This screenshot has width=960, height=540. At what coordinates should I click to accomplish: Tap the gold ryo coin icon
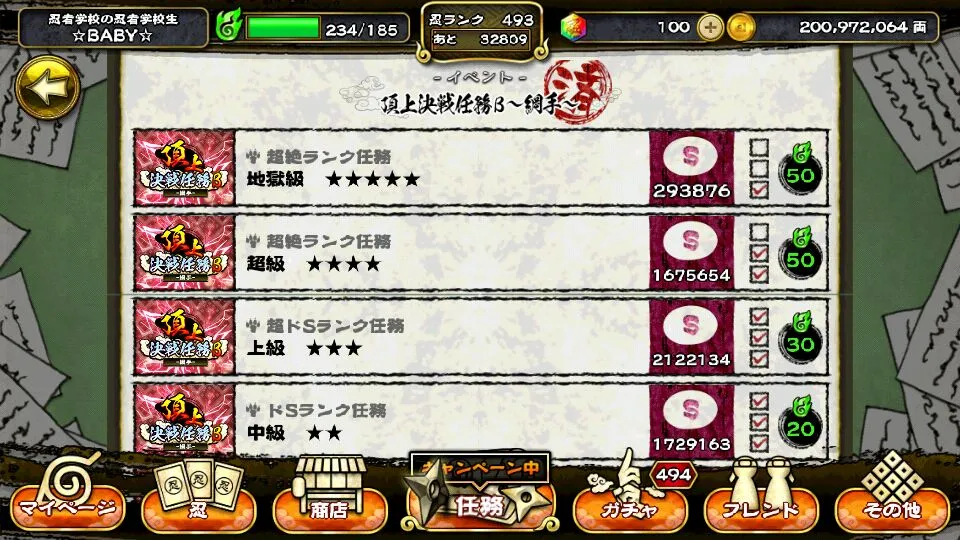tap(740, 28)
